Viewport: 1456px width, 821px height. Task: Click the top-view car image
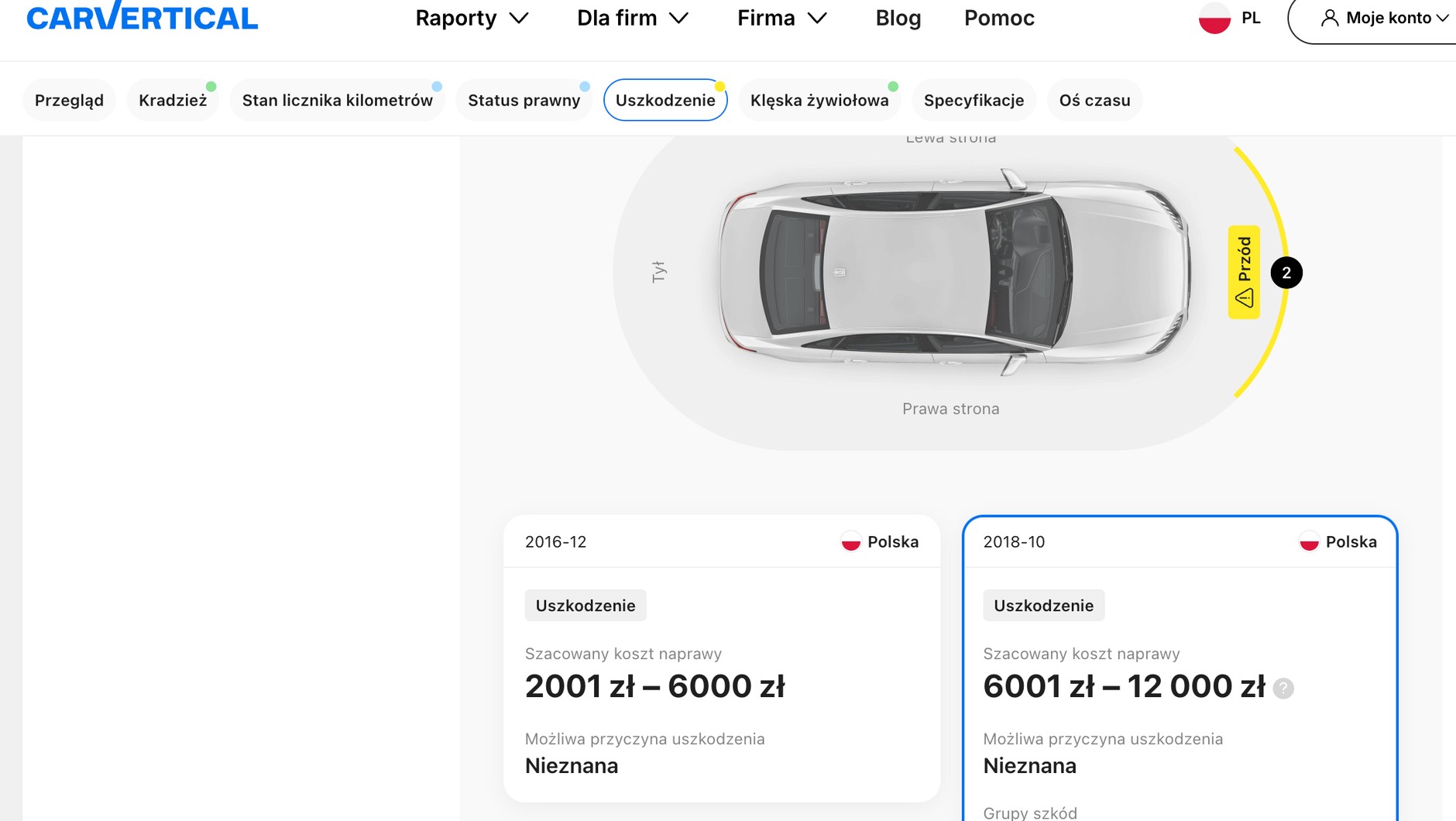point(954,272)
